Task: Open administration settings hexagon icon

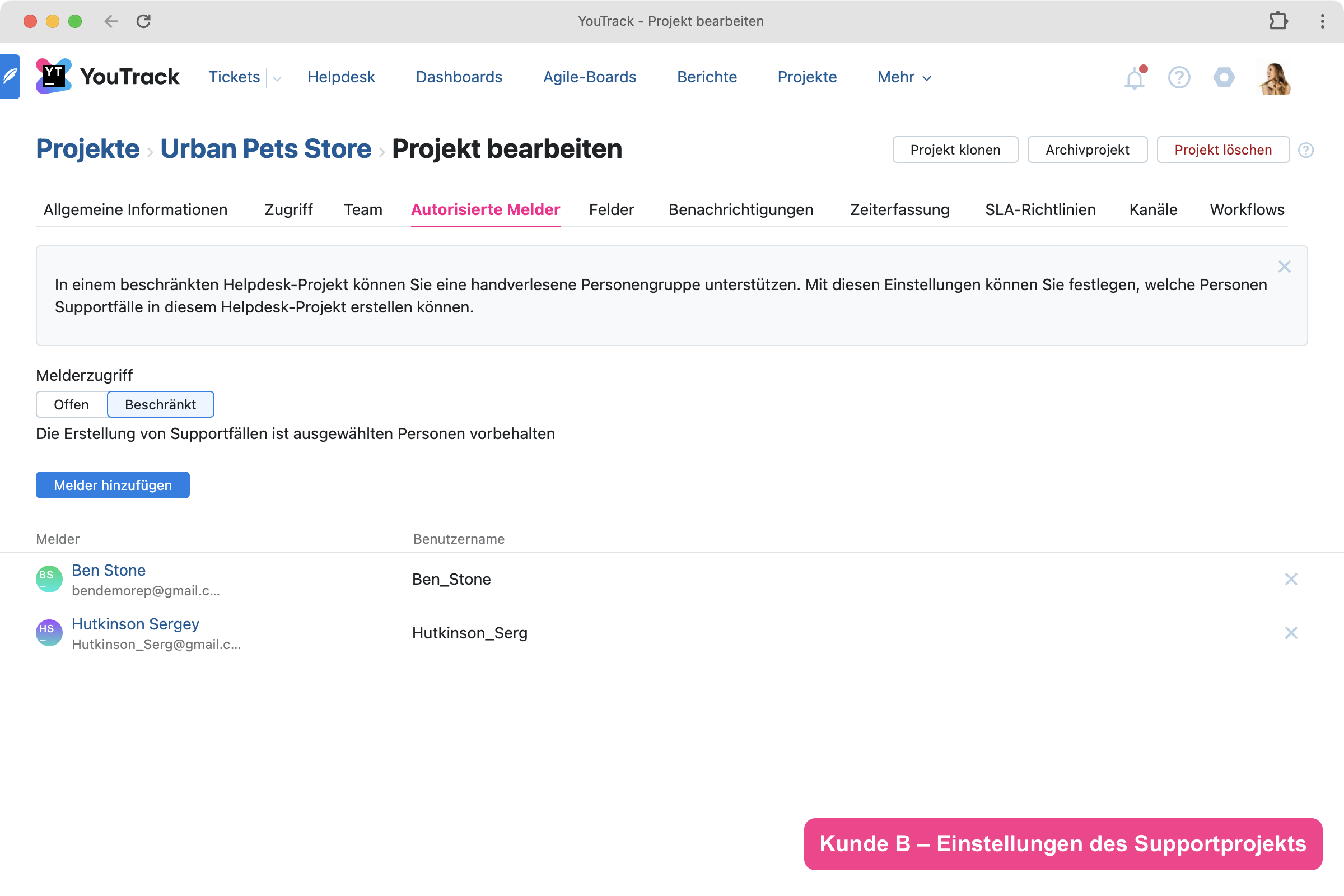Action: point(1224,77)
